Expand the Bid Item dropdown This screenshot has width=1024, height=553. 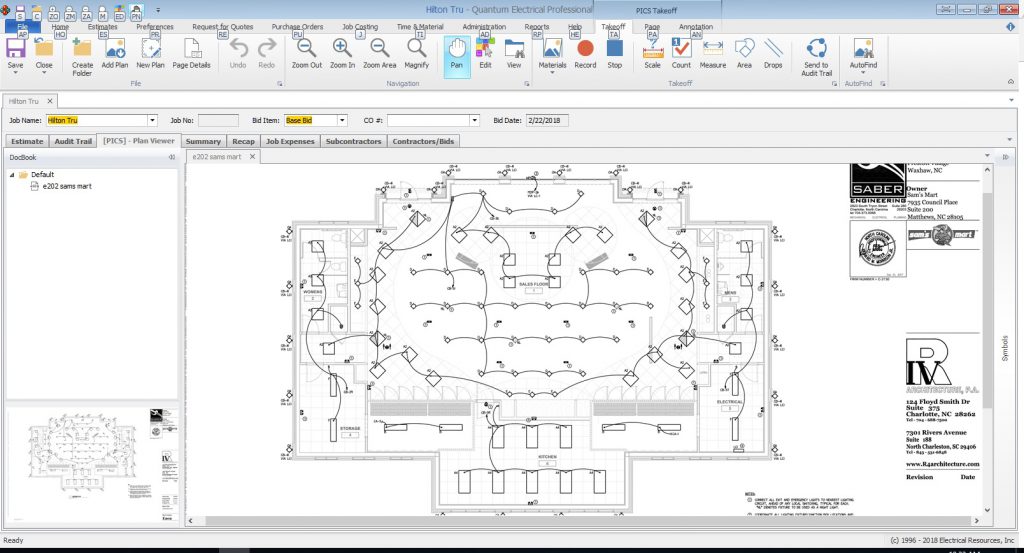342,120
